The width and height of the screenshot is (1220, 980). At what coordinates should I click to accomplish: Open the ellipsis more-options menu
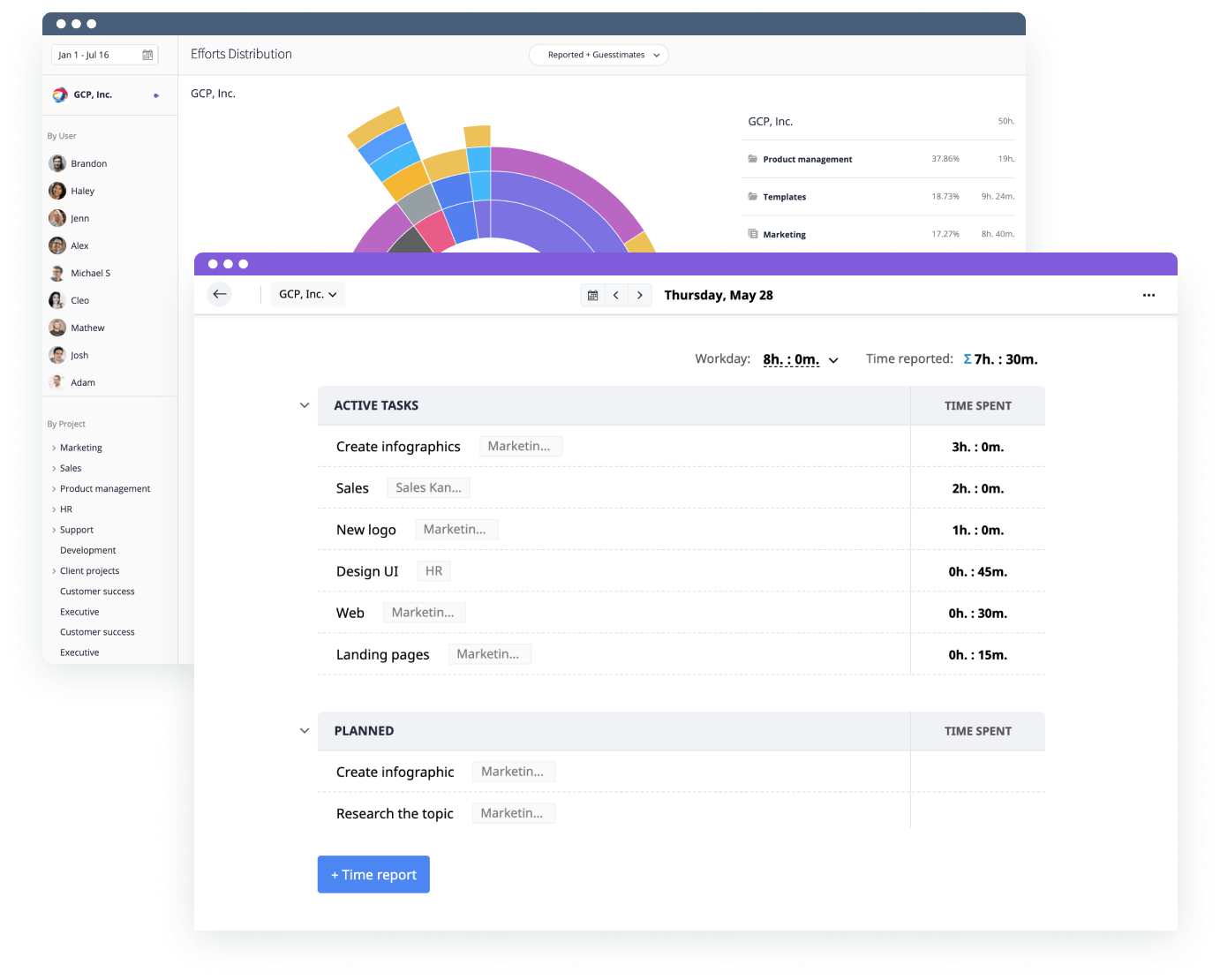pos(1148,295)
